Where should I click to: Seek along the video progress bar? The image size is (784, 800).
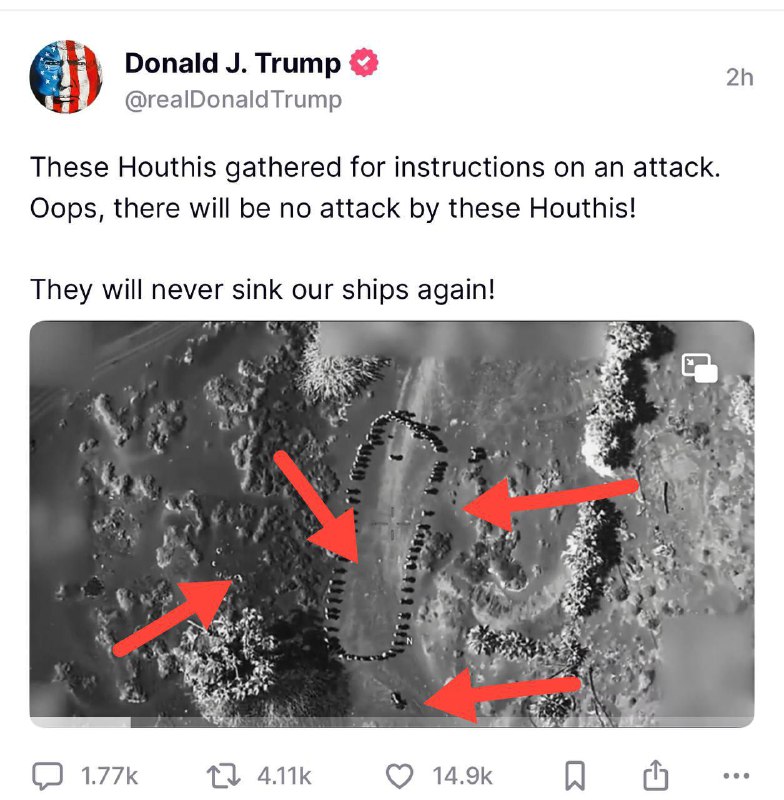click(x=392, y=722)
